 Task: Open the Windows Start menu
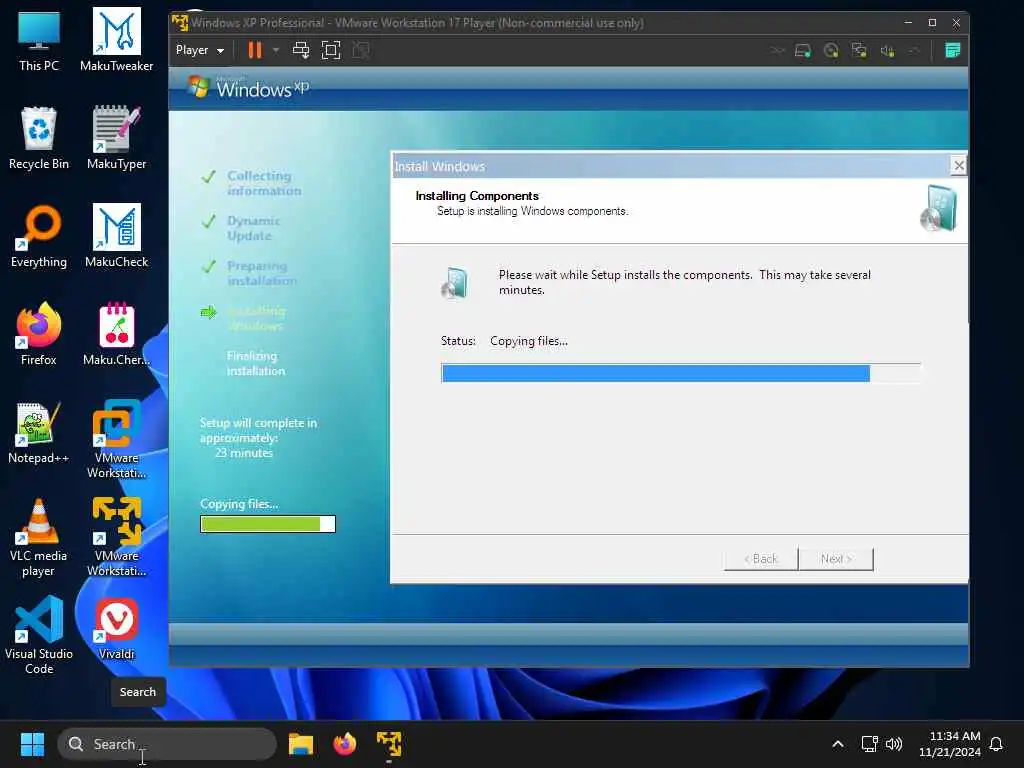point(32,744)
